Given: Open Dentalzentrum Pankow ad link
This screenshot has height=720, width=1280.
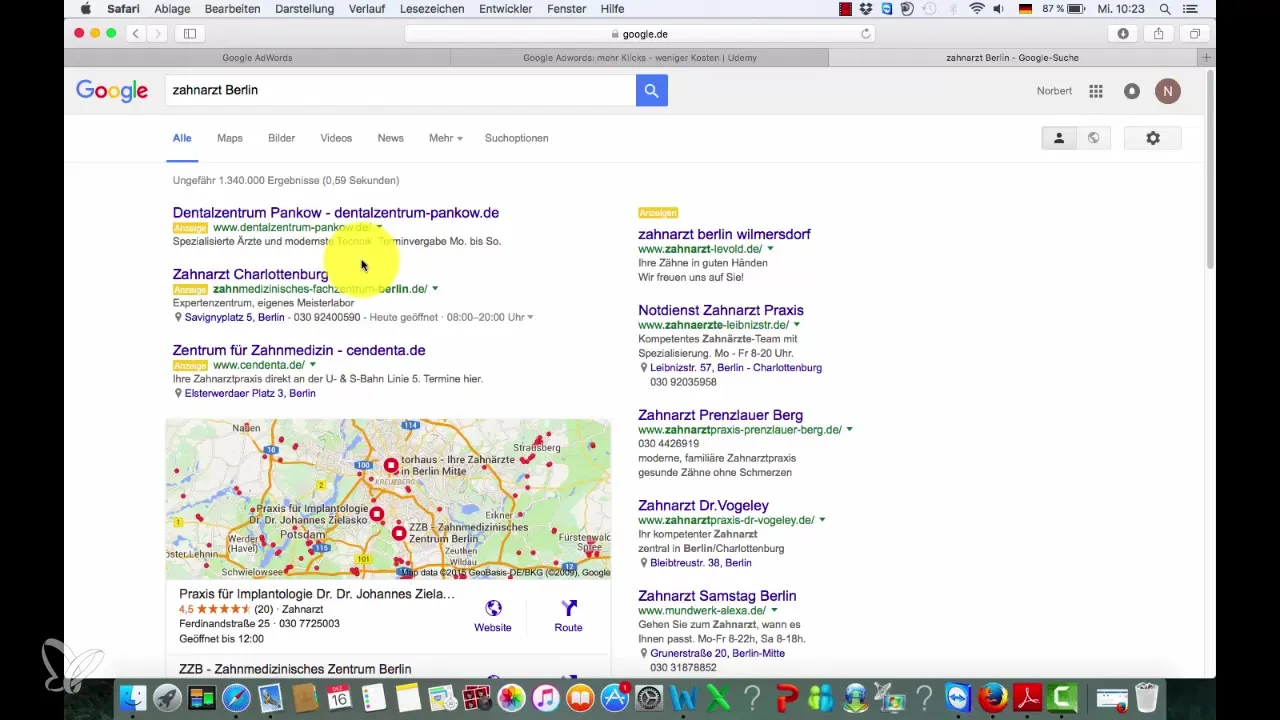Looking at the screenshot, I should (x=335, y=212).
